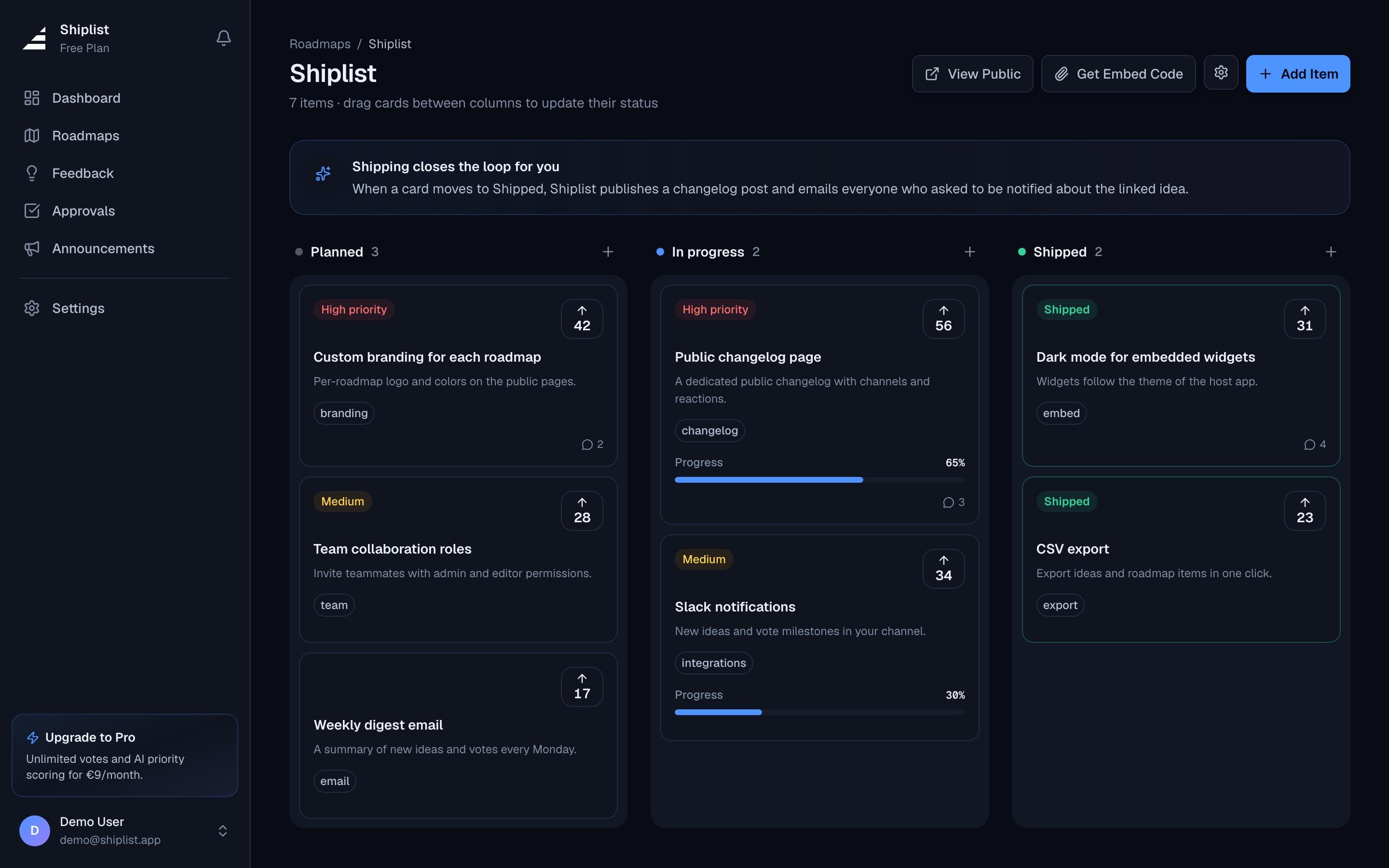Click the branding tag
This screenshot has width=1389, height=868.
(x=344, y=413)
